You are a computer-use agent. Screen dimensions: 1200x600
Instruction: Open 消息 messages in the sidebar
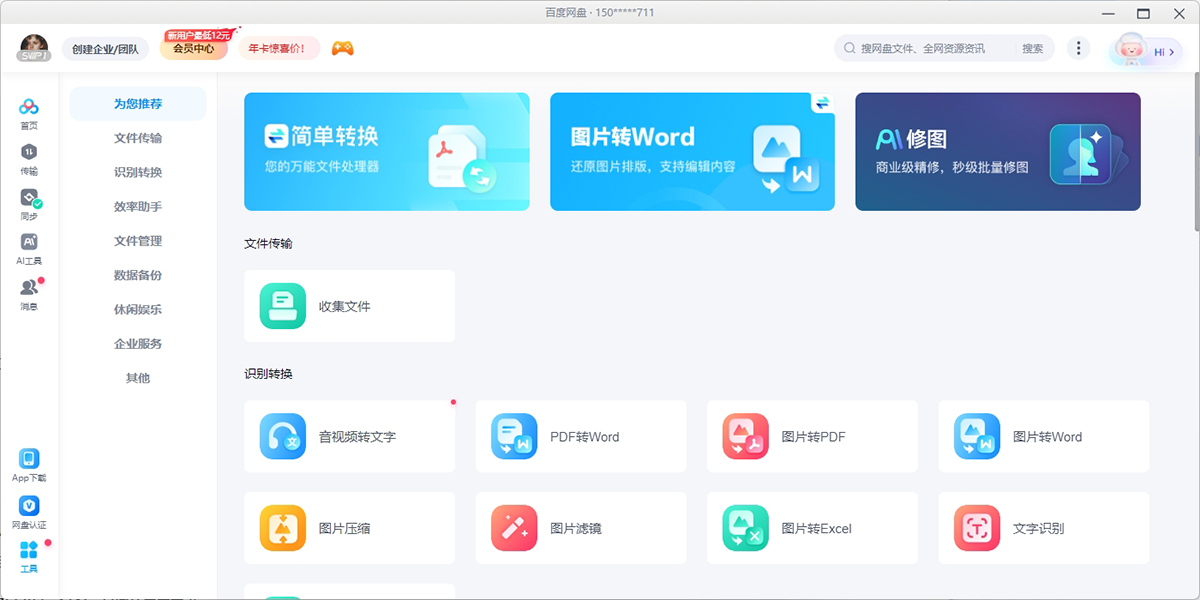coord(29,294)
